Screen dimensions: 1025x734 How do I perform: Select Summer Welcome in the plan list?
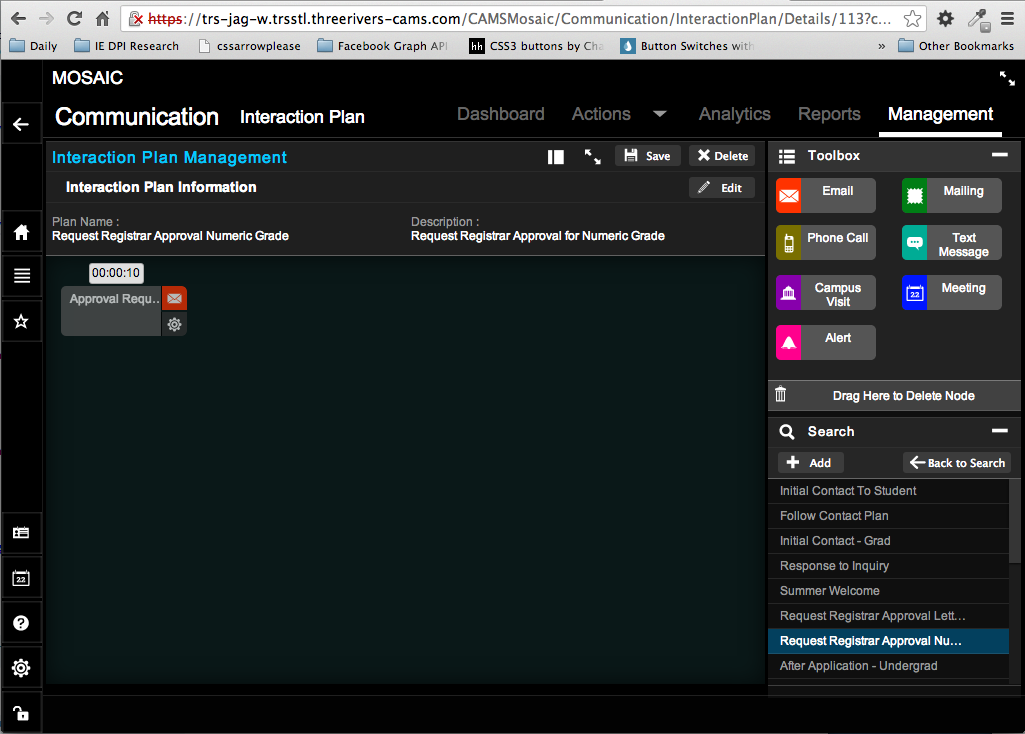point(830,591)
